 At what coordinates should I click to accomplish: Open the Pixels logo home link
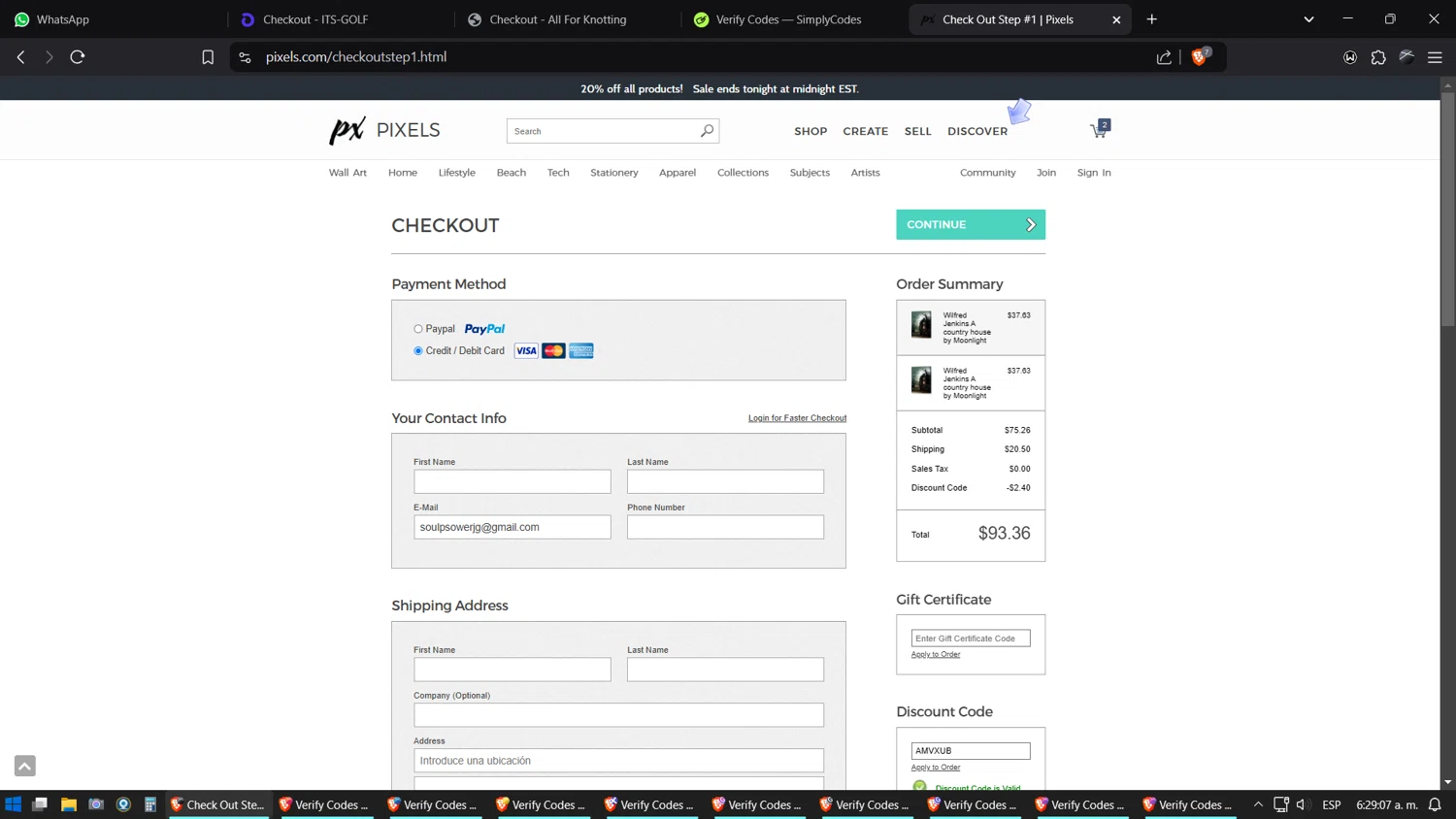point(384,130)
